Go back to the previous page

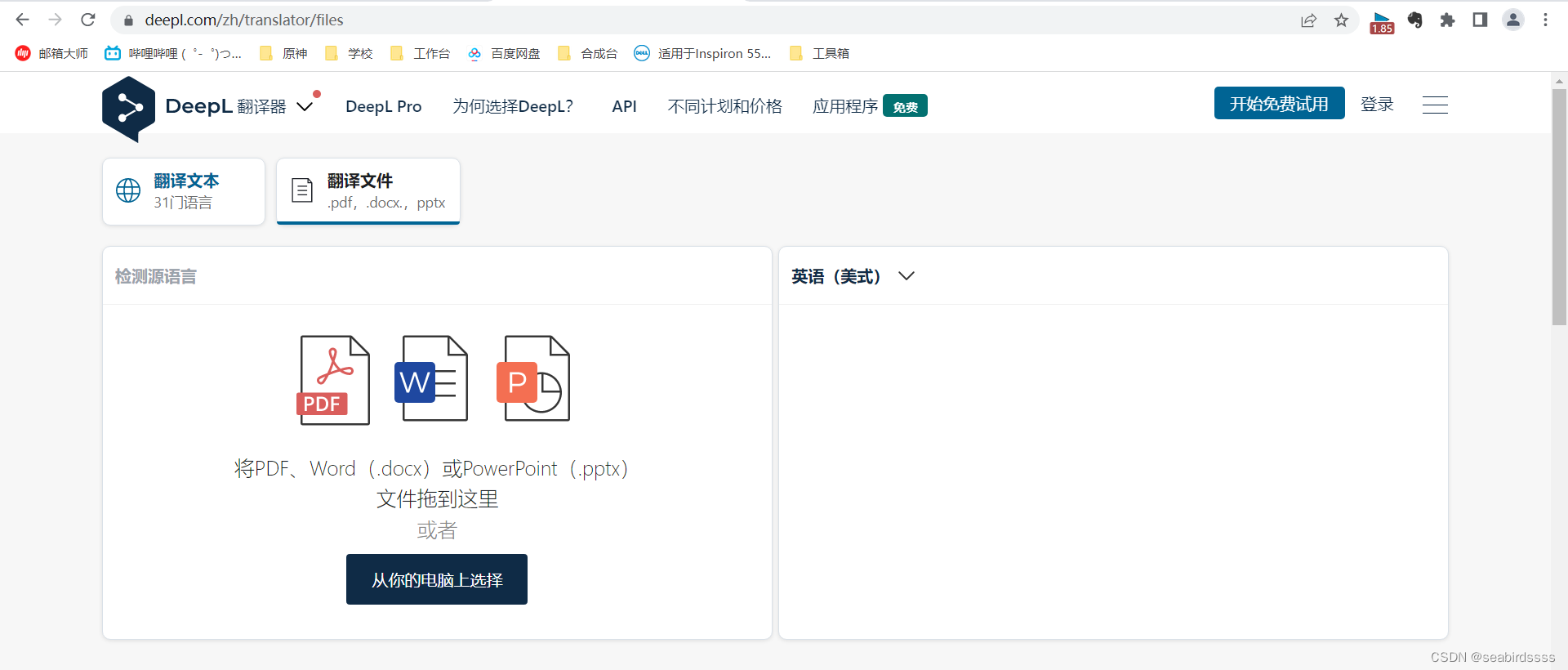[x=22, y=20]
